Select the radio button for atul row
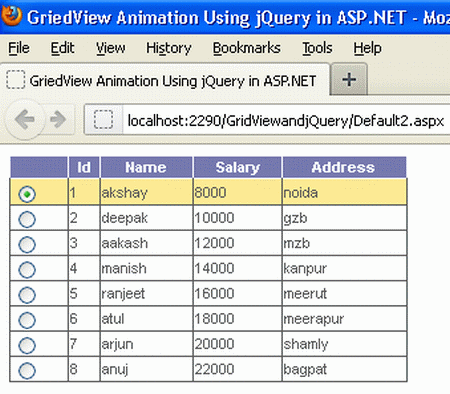 pyautogui.click(x=27, y=320)
